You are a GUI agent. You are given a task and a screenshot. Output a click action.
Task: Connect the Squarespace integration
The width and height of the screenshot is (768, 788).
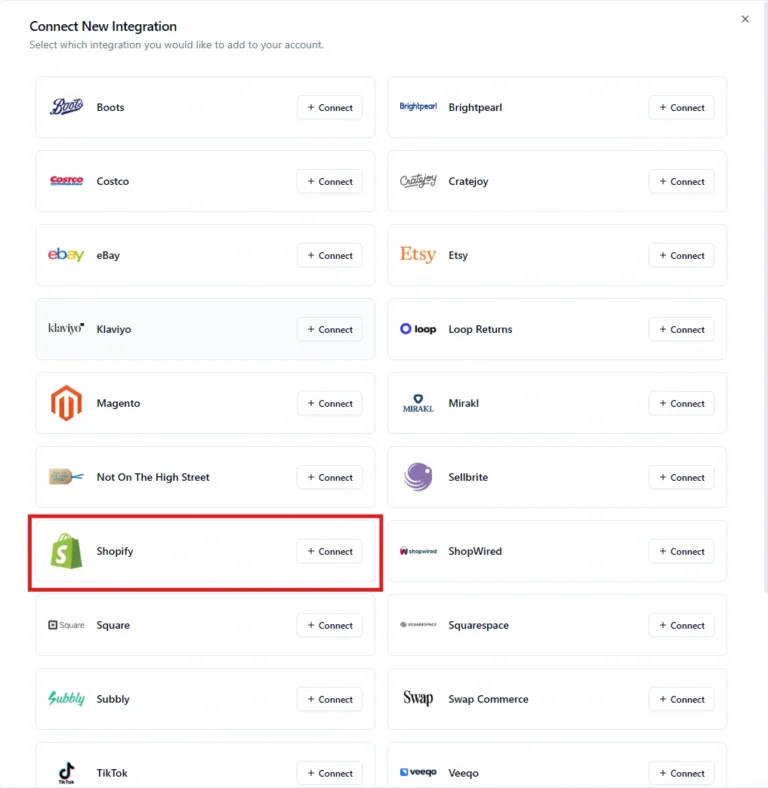click(682, 625)
